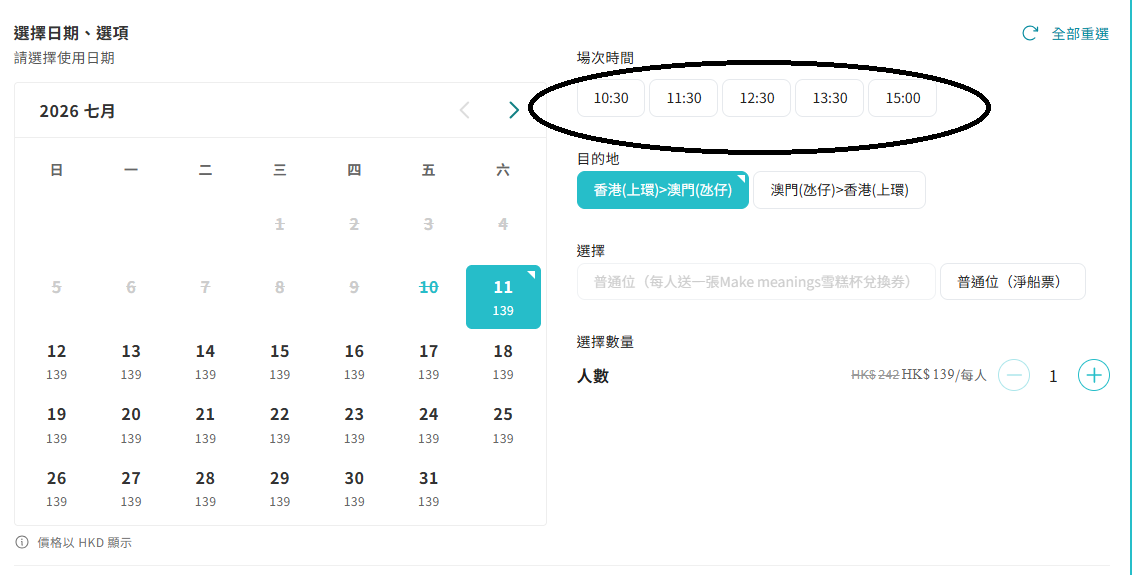The image size is (1133, 575).
Task: Choose July 16 in calendar
Action: pos(354,360)
